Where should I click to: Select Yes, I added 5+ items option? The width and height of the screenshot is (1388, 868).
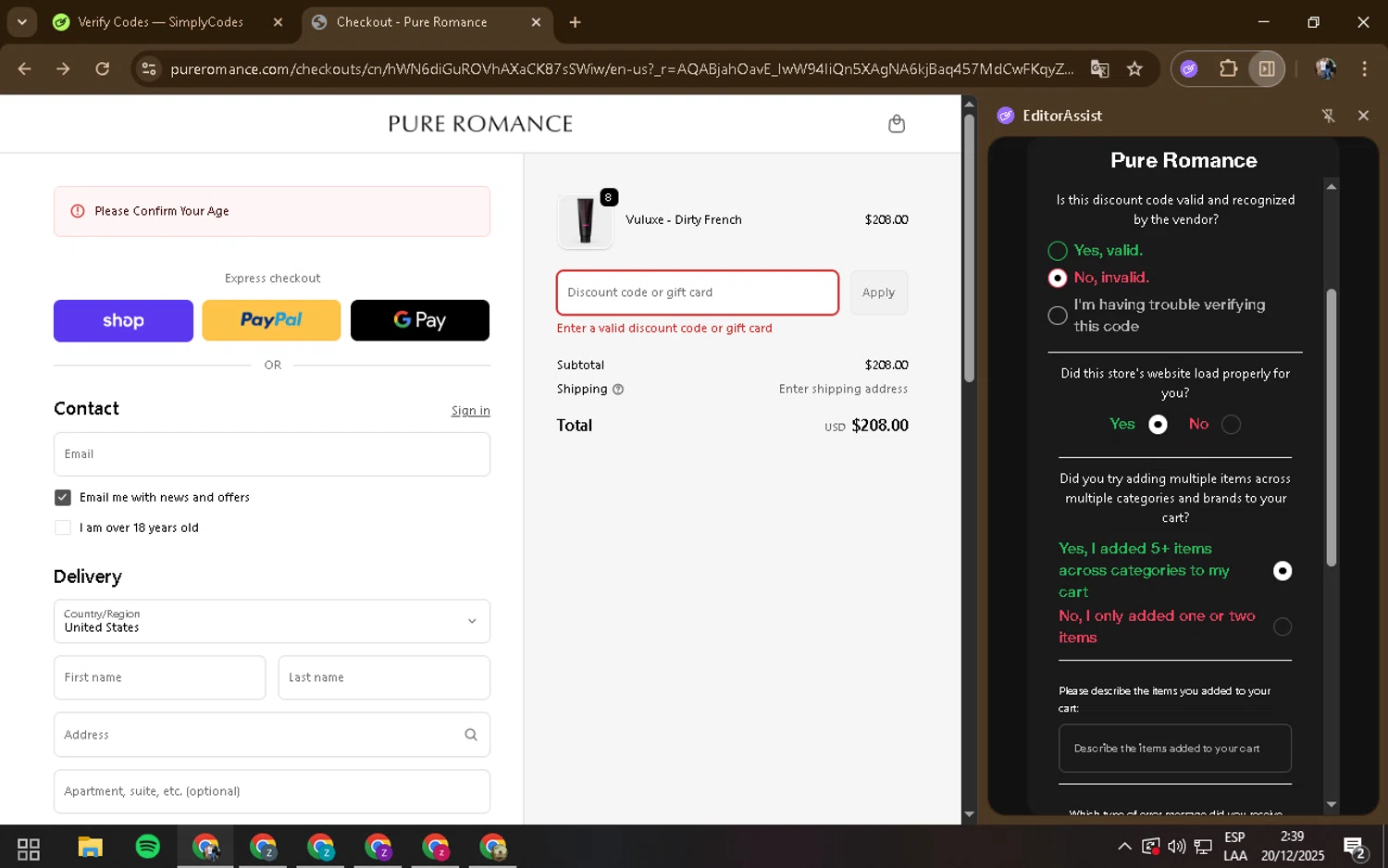click(x=1283, y=571)
